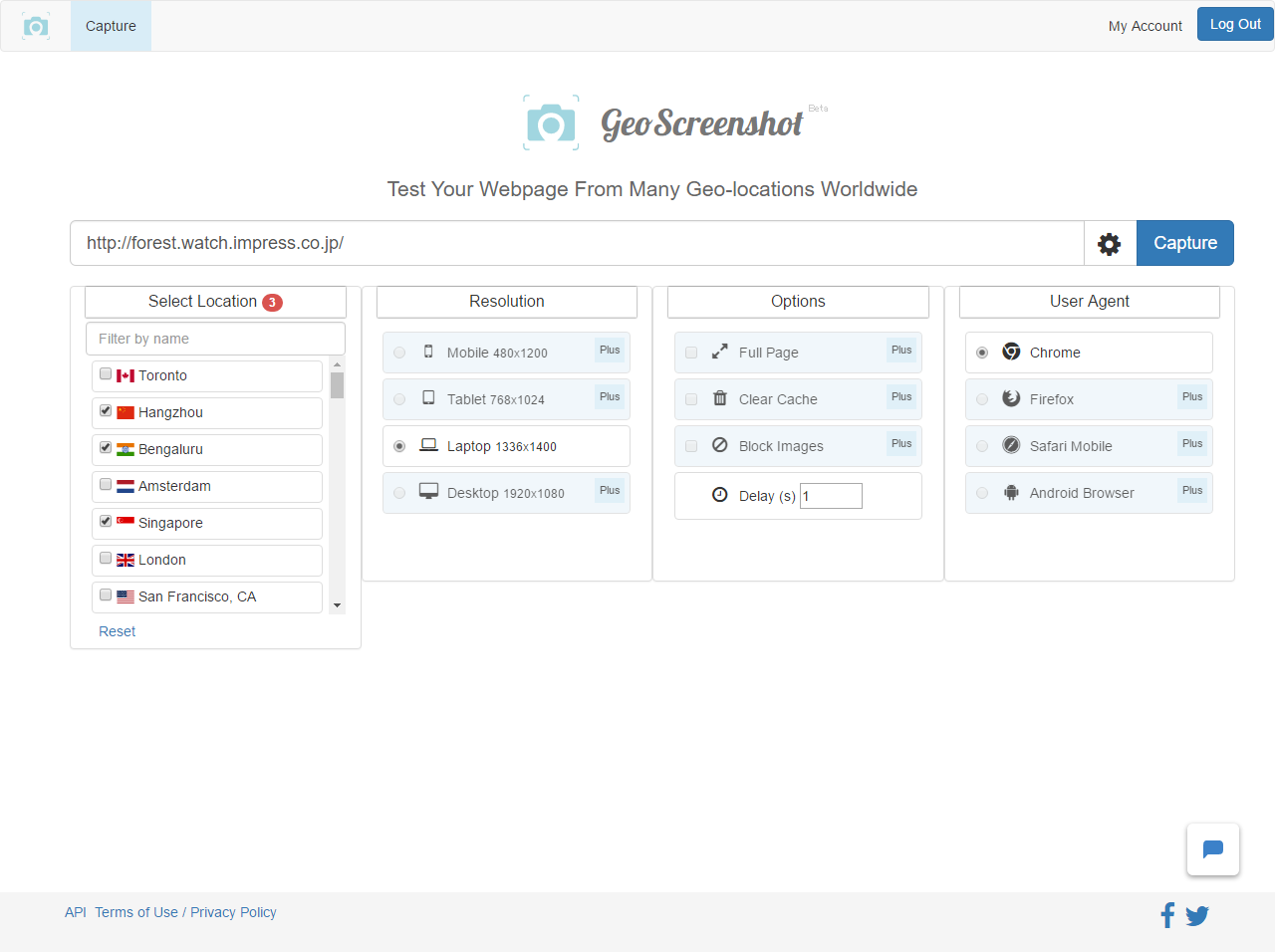Viewport: 1275px width, 952px height.
Task: Click the Delay clock icon
Action: pyautogui.click(x=719, y=495)
